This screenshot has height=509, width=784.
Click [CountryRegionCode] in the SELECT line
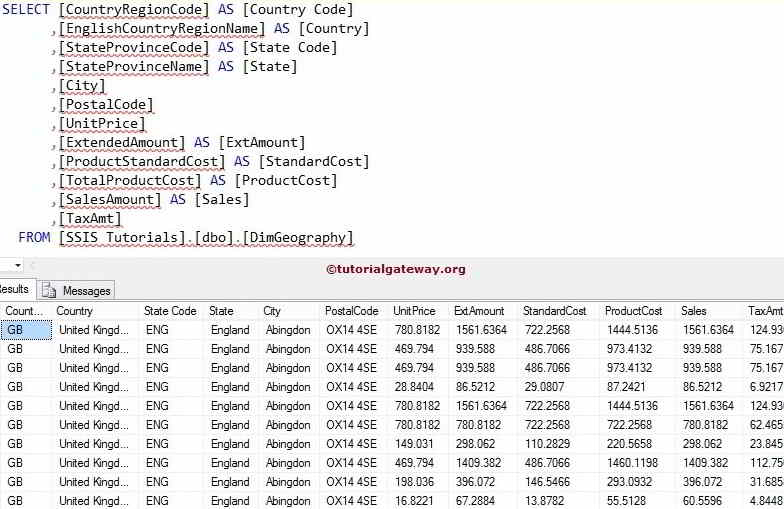tap(134, 10)
